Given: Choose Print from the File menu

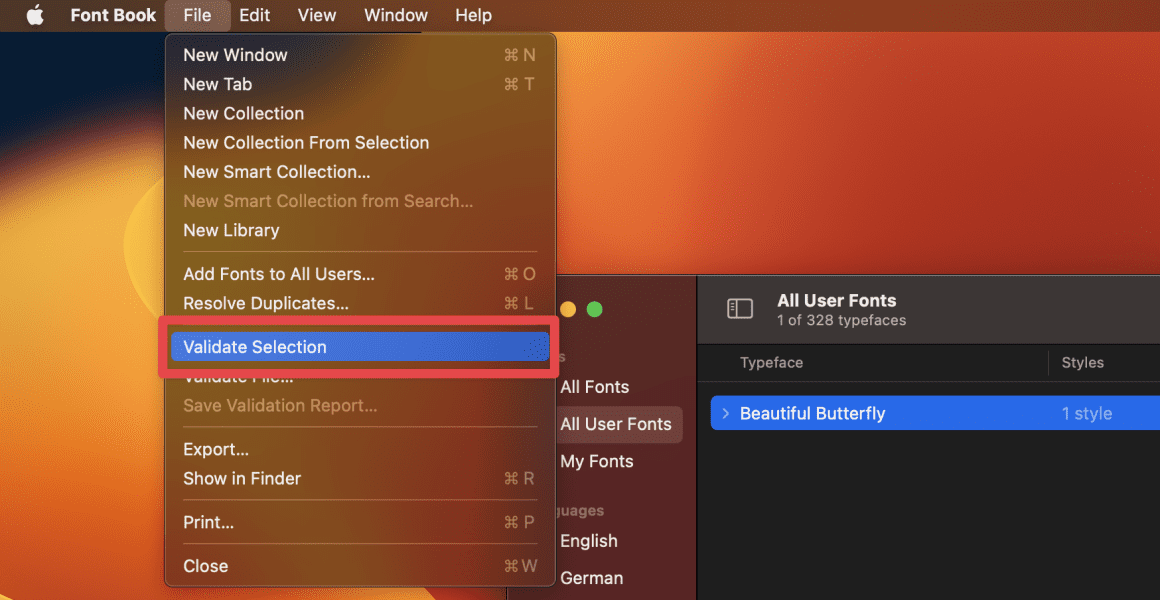Looking at the screenshot, I should 208,522.
